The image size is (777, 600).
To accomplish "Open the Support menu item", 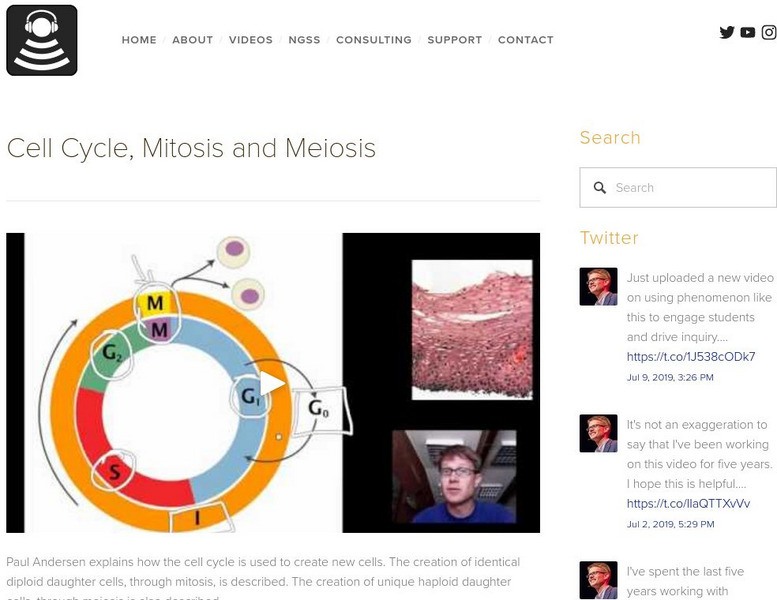I will (x=454, y=40).
